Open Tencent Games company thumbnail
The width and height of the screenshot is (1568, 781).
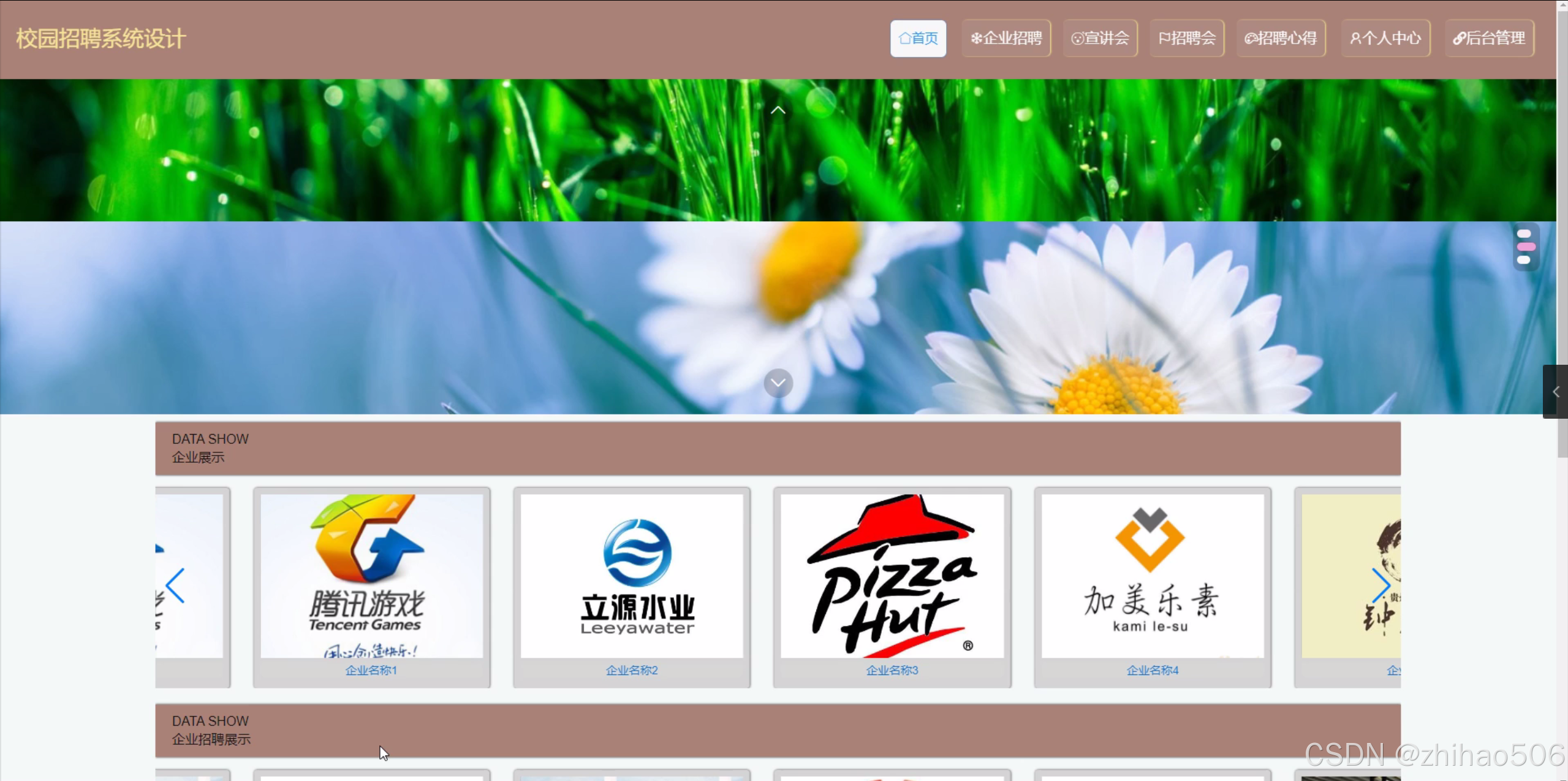pos(371,576)
